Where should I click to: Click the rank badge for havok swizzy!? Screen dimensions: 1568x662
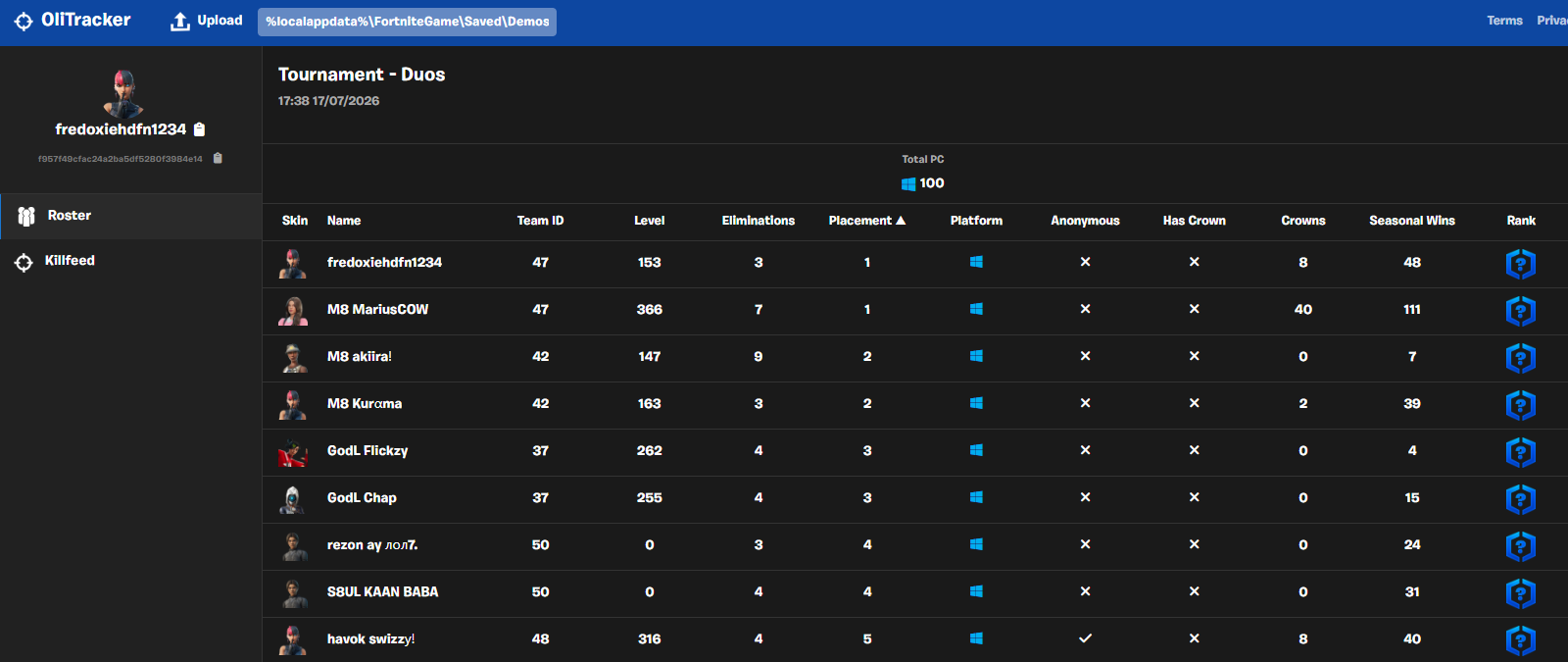(x=1521, y=640)
